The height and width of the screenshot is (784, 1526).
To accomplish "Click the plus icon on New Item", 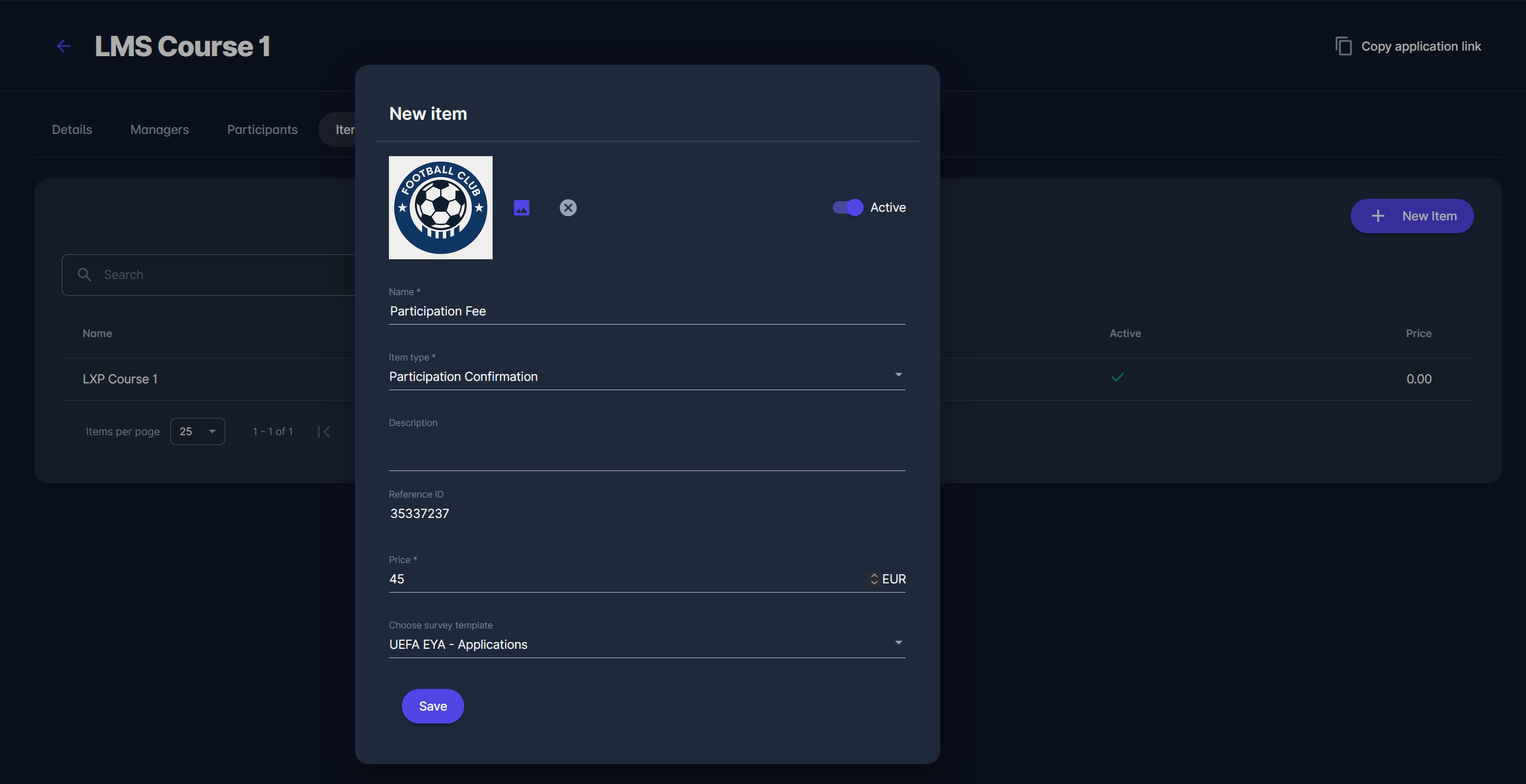I will click(1378, 216).
